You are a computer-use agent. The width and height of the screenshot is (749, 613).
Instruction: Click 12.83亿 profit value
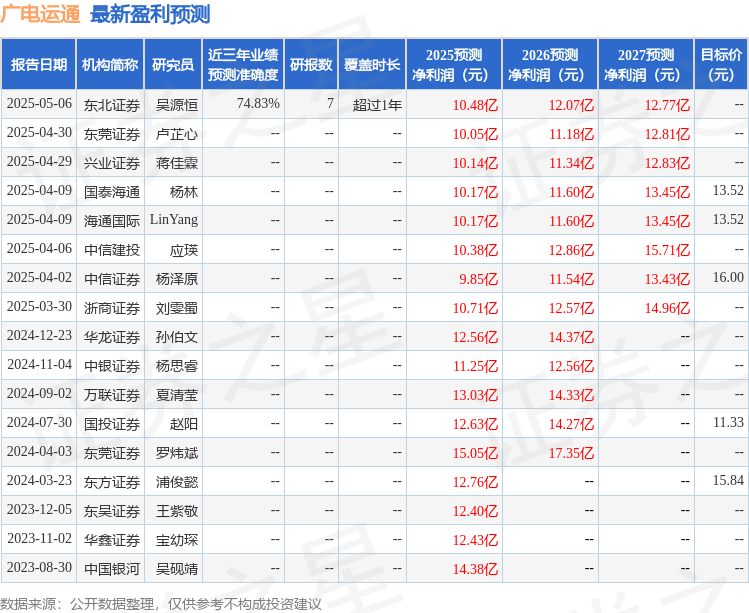pyautogui.click(x=667, y=163)
